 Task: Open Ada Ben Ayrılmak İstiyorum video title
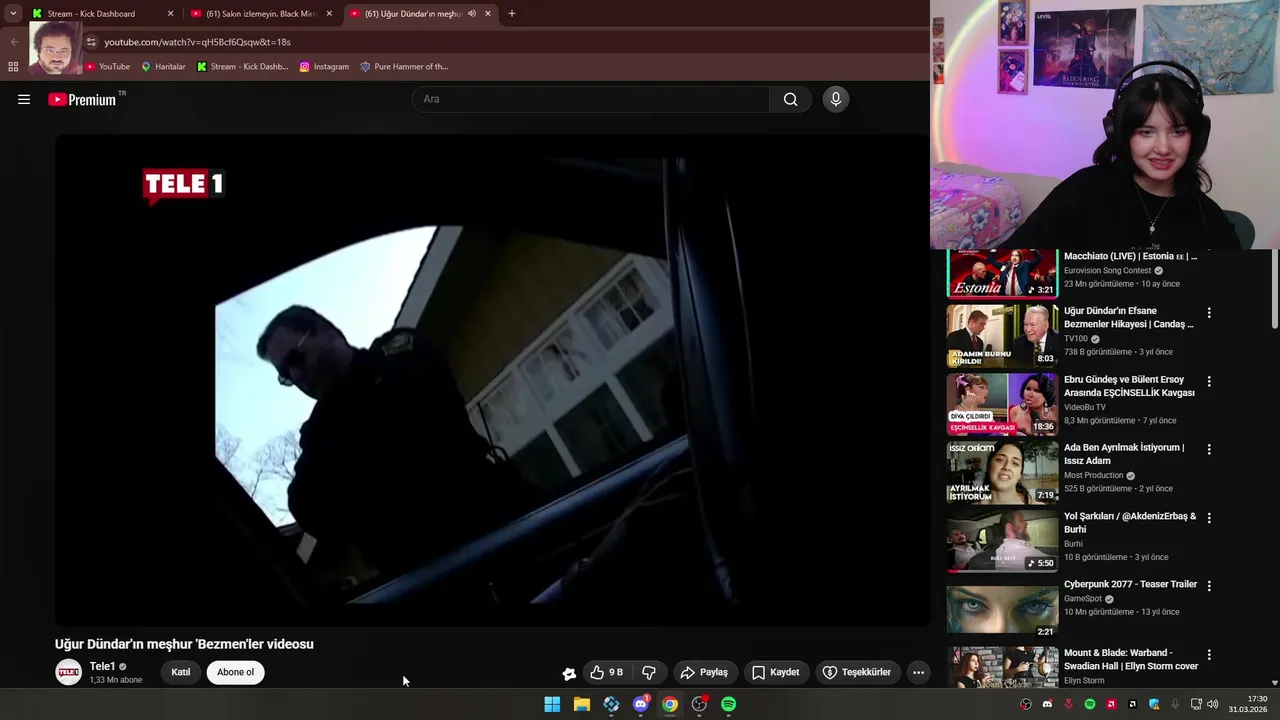tap(1124, 454)
